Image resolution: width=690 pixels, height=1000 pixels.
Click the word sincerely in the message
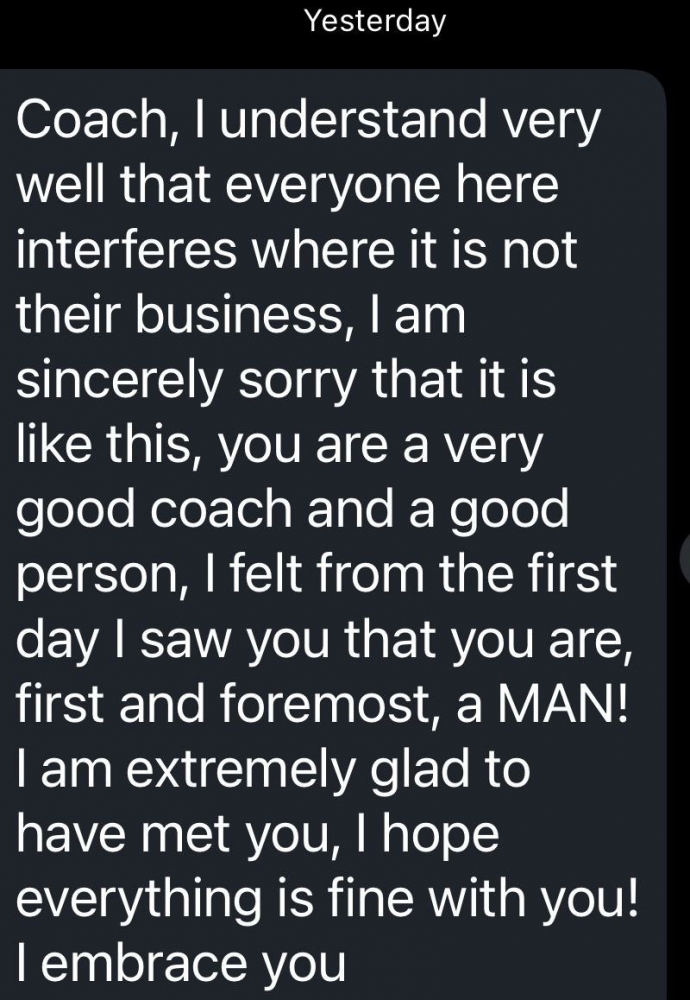coord(119,381)
